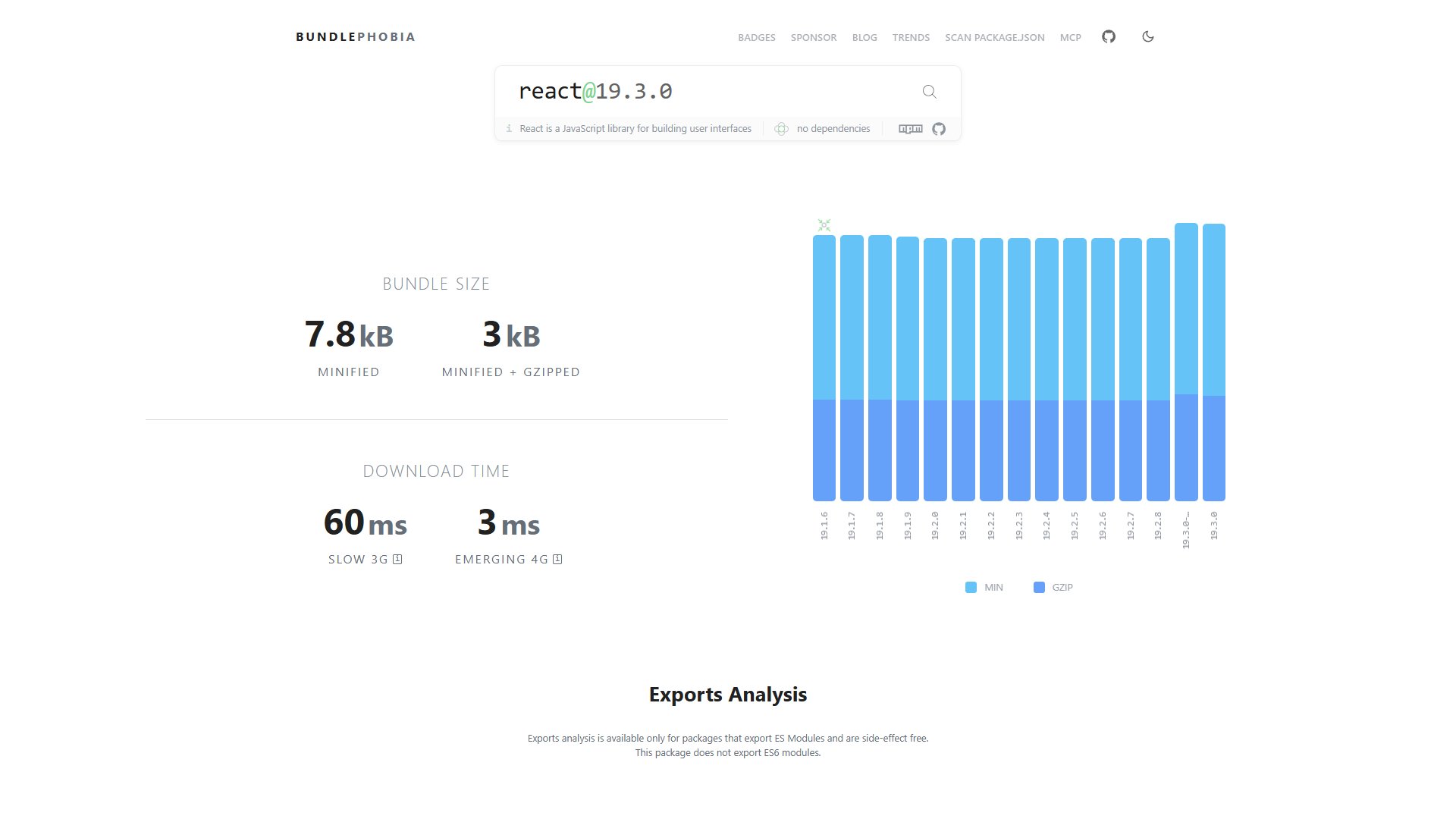The image size is (1456, 819).
Task: Click the "GZIP" legend label
Action: [1062, 588]
